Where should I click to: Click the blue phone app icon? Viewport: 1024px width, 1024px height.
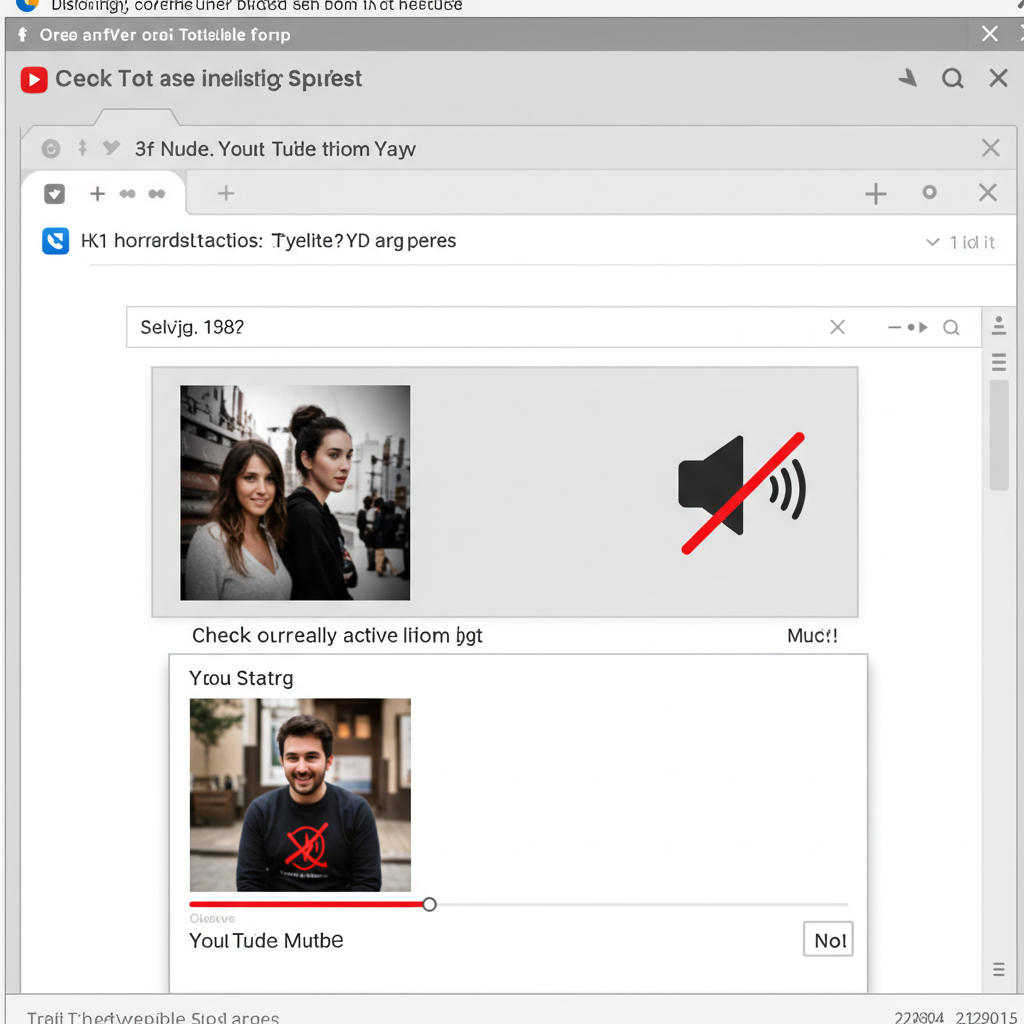pos(56,241)
